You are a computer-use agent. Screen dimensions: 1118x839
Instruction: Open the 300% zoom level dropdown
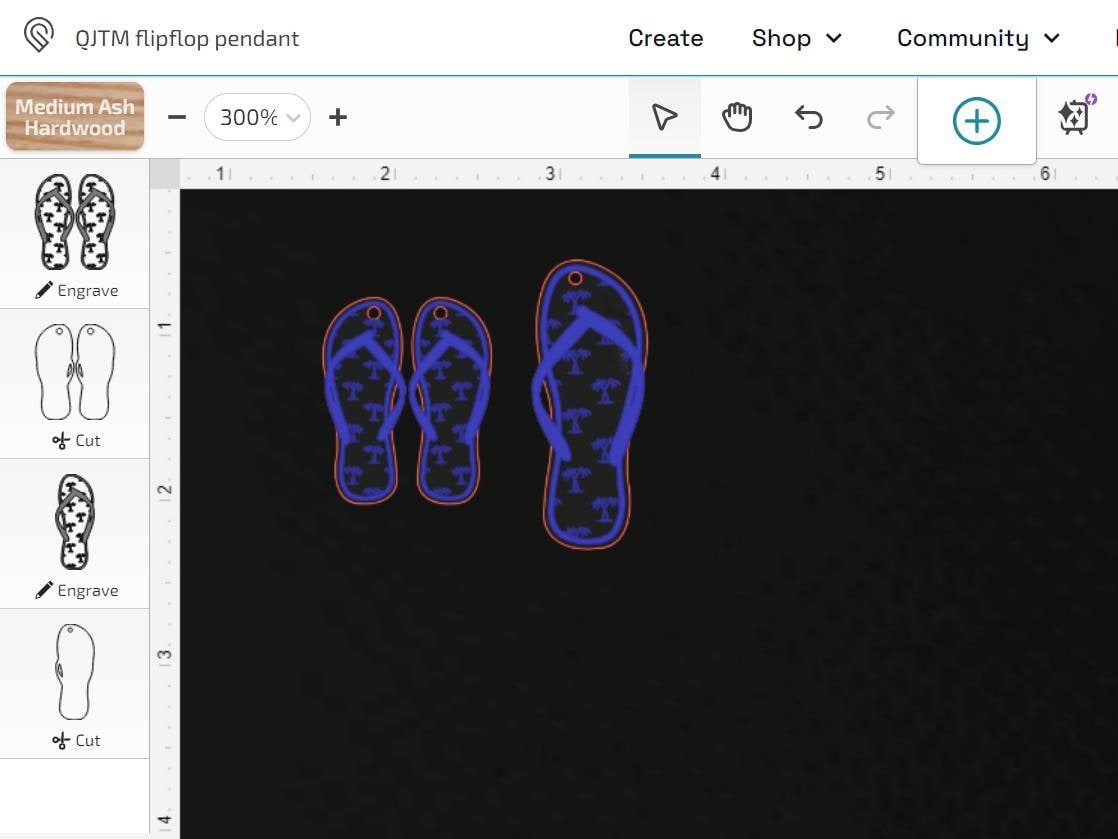pos(257,117)
